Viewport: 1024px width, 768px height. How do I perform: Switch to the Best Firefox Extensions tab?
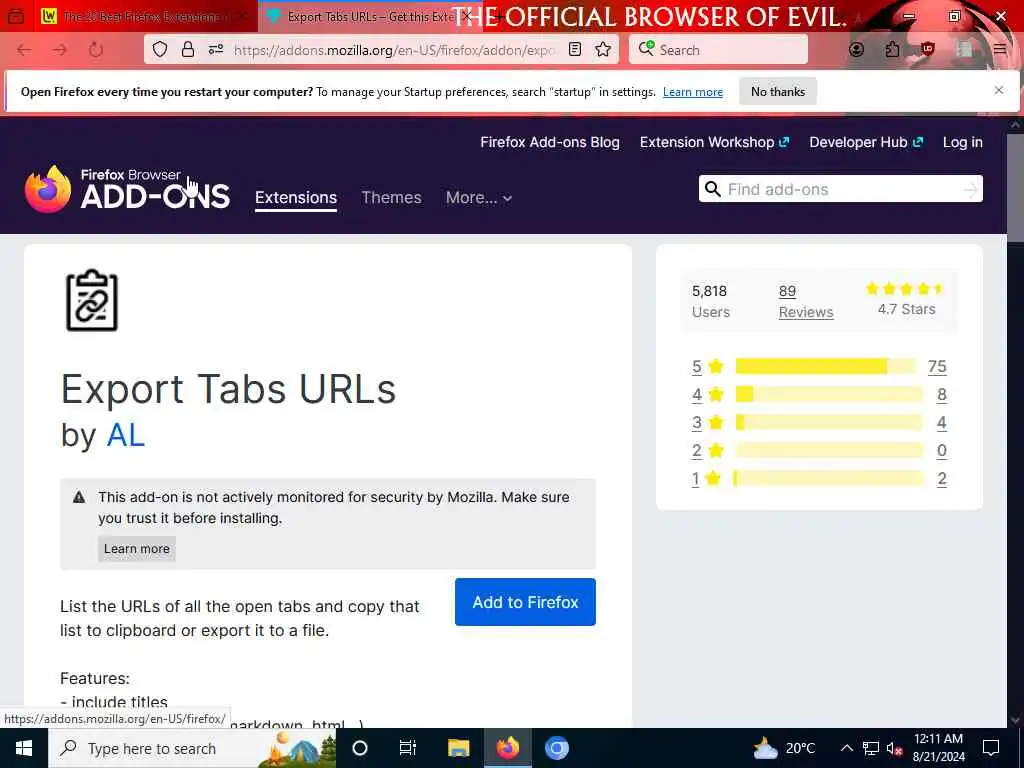143,16
